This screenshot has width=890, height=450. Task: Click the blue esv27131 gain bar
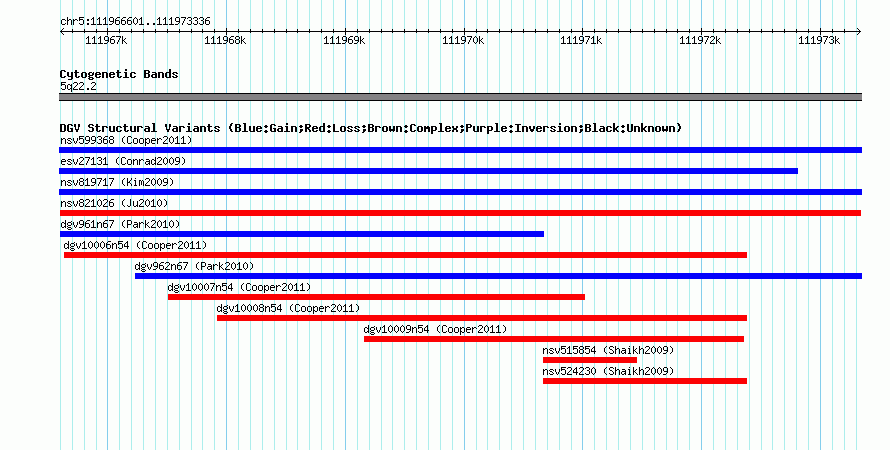[429, 171]
